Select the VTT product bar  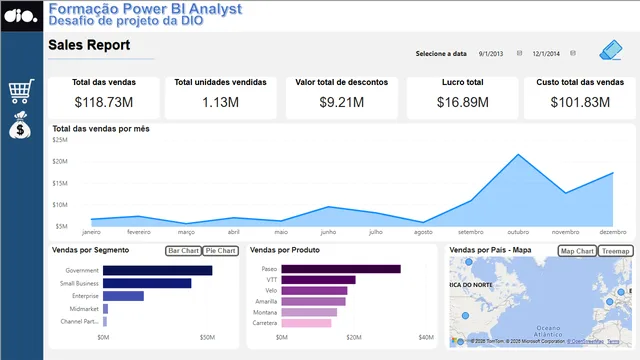(x=318, y=280)
